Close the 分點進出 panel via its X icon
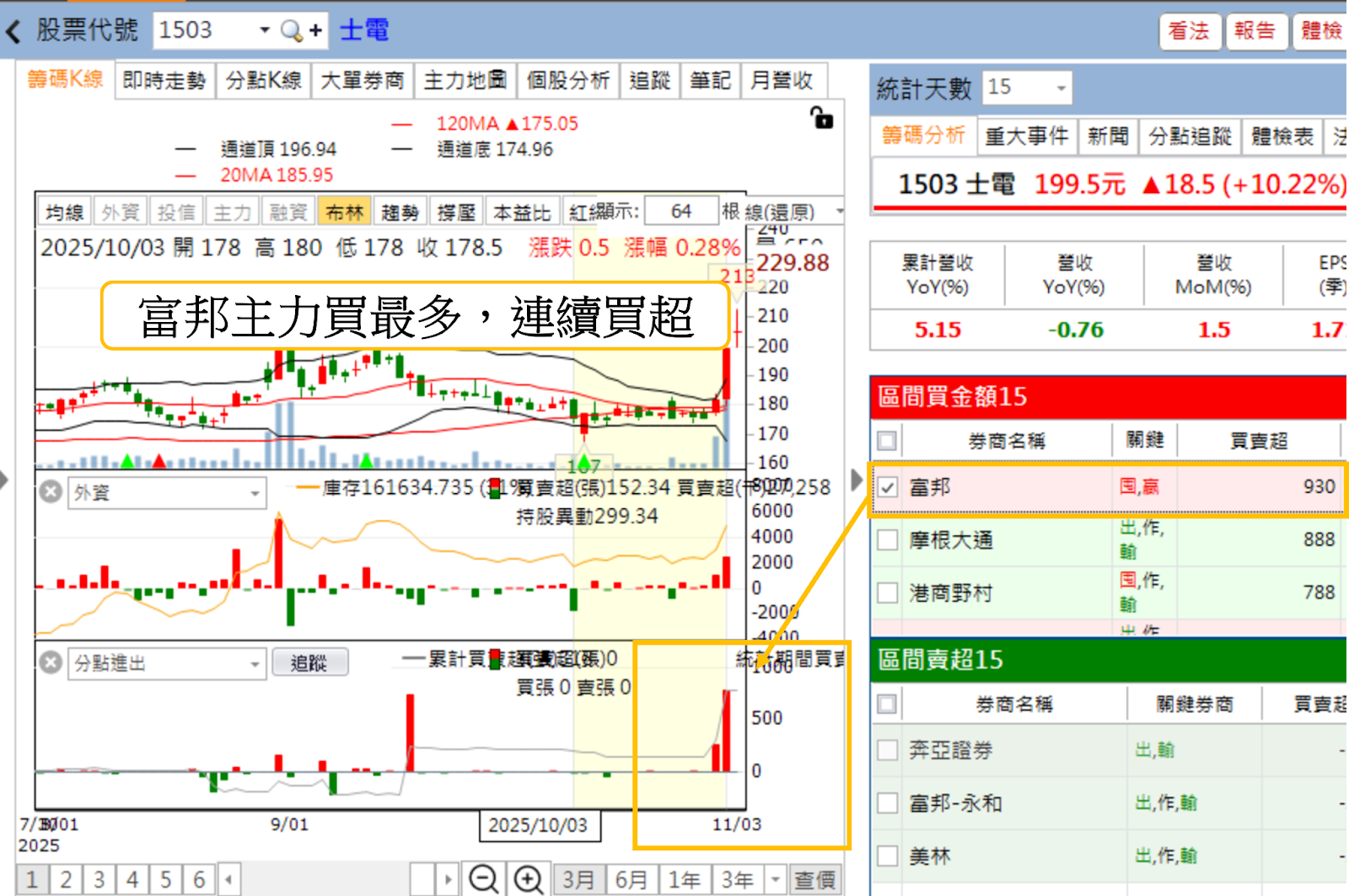The width and height of the screenshot is (1349, 896). coord(51,663)
